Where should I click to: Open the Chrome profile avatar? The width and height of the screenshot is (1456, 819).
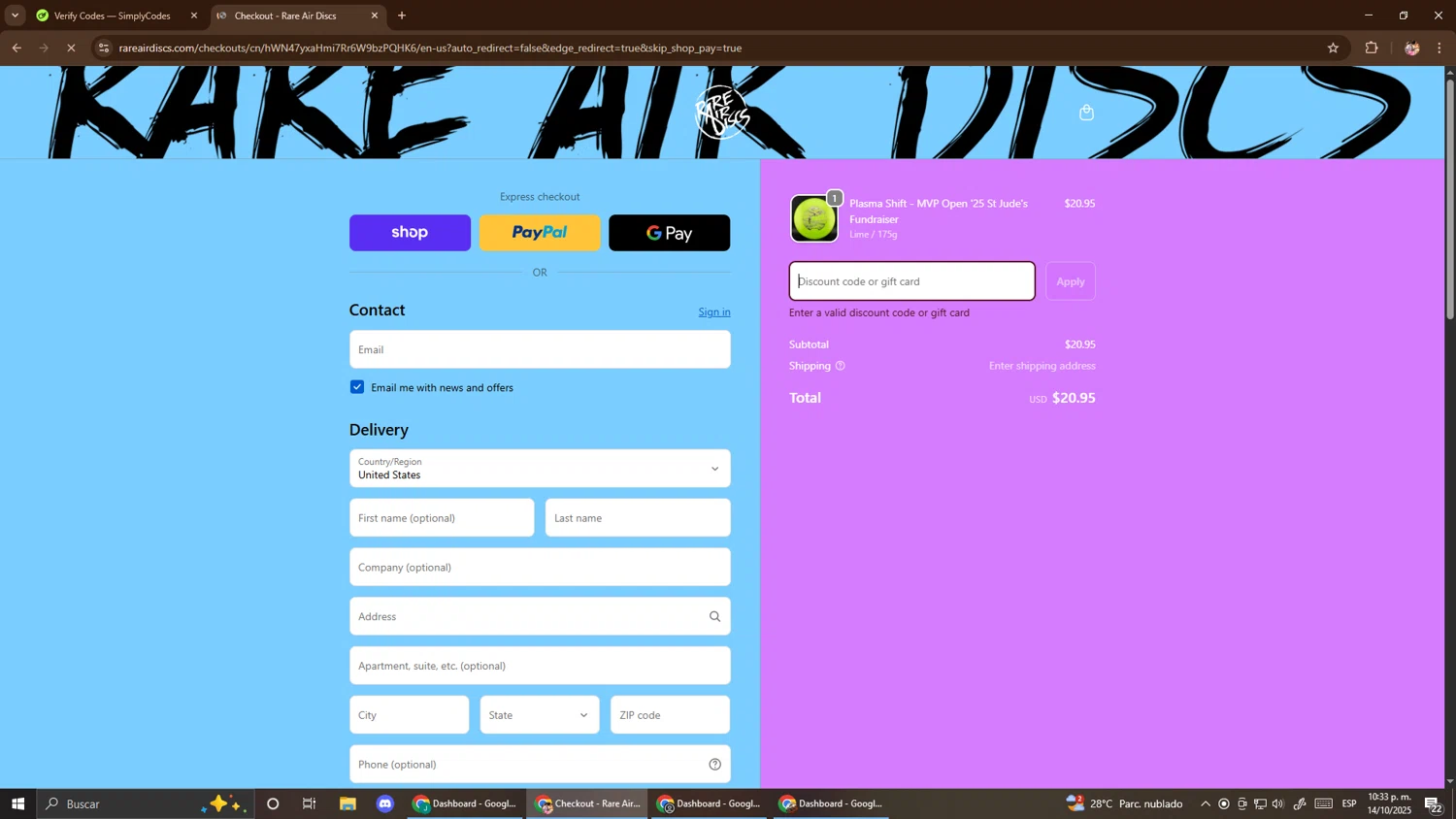(x=1411, y=48)
